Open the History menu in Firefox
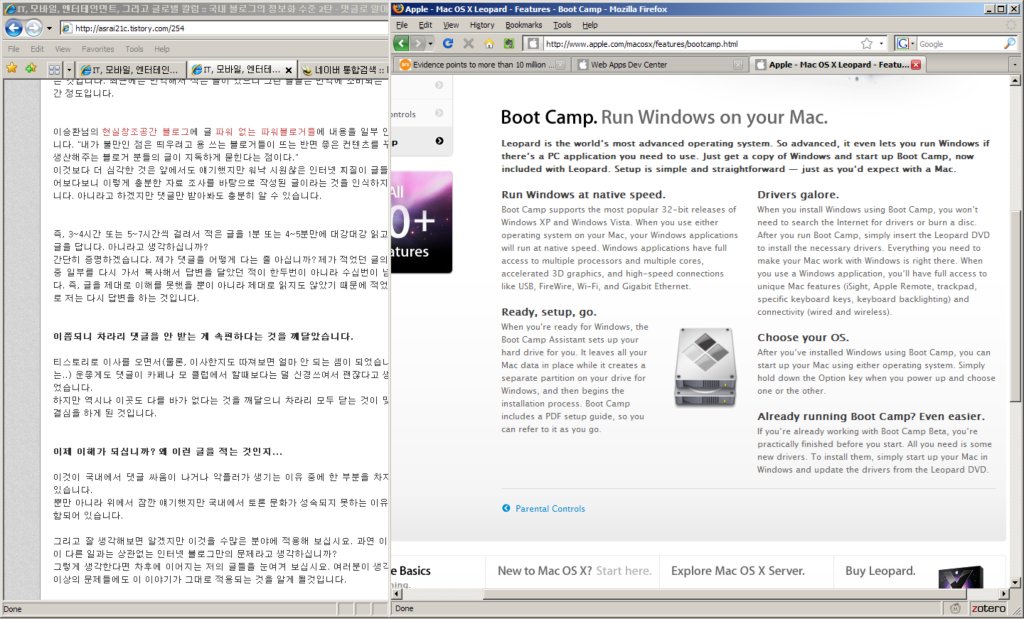Screen dimensions: 1024x619 pos(482,25)
